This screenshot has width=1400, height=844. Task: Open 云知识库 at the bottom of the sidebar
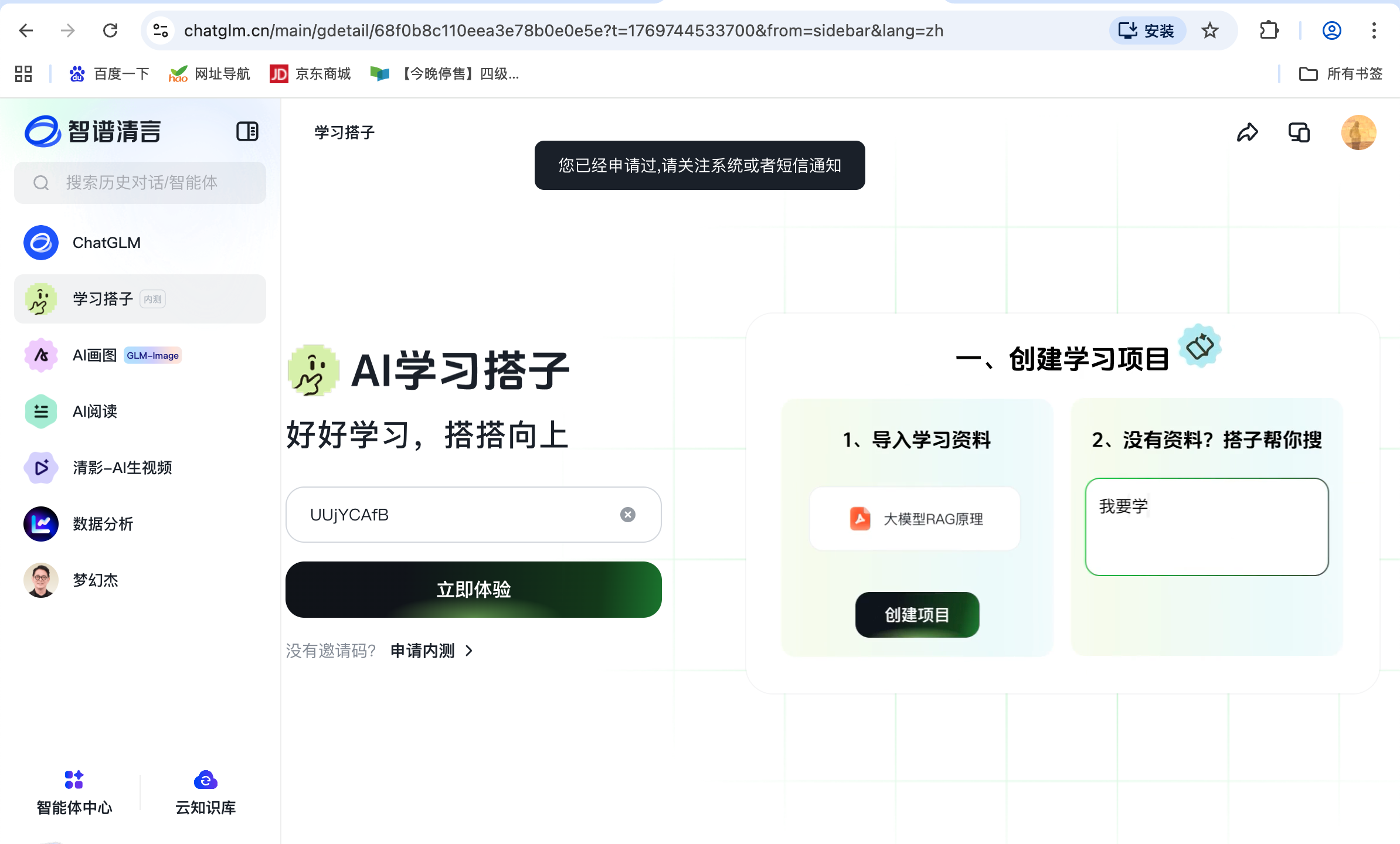coord(205,792)
